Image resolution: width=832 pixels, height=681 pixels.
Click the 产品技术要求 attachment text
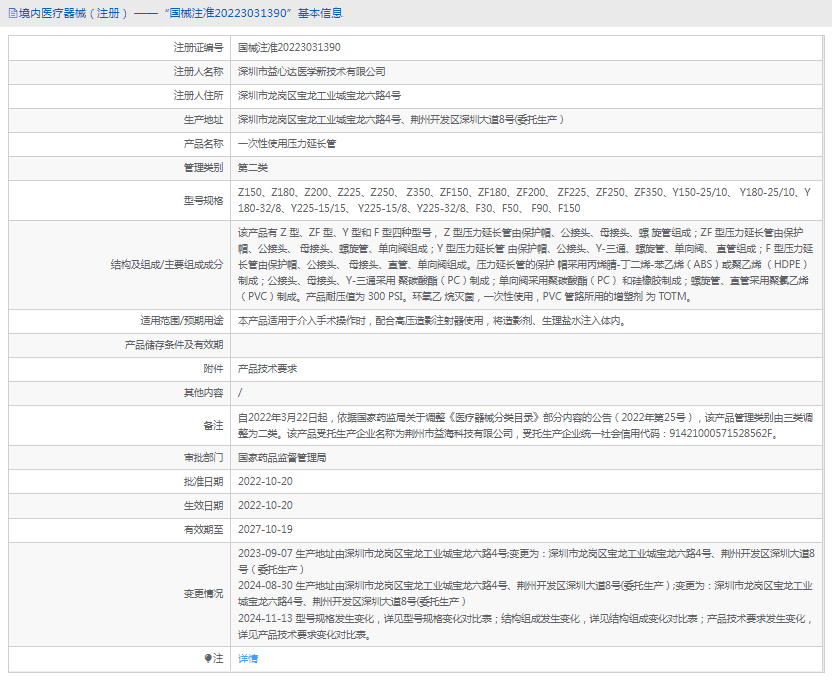[x=267, y=369]
